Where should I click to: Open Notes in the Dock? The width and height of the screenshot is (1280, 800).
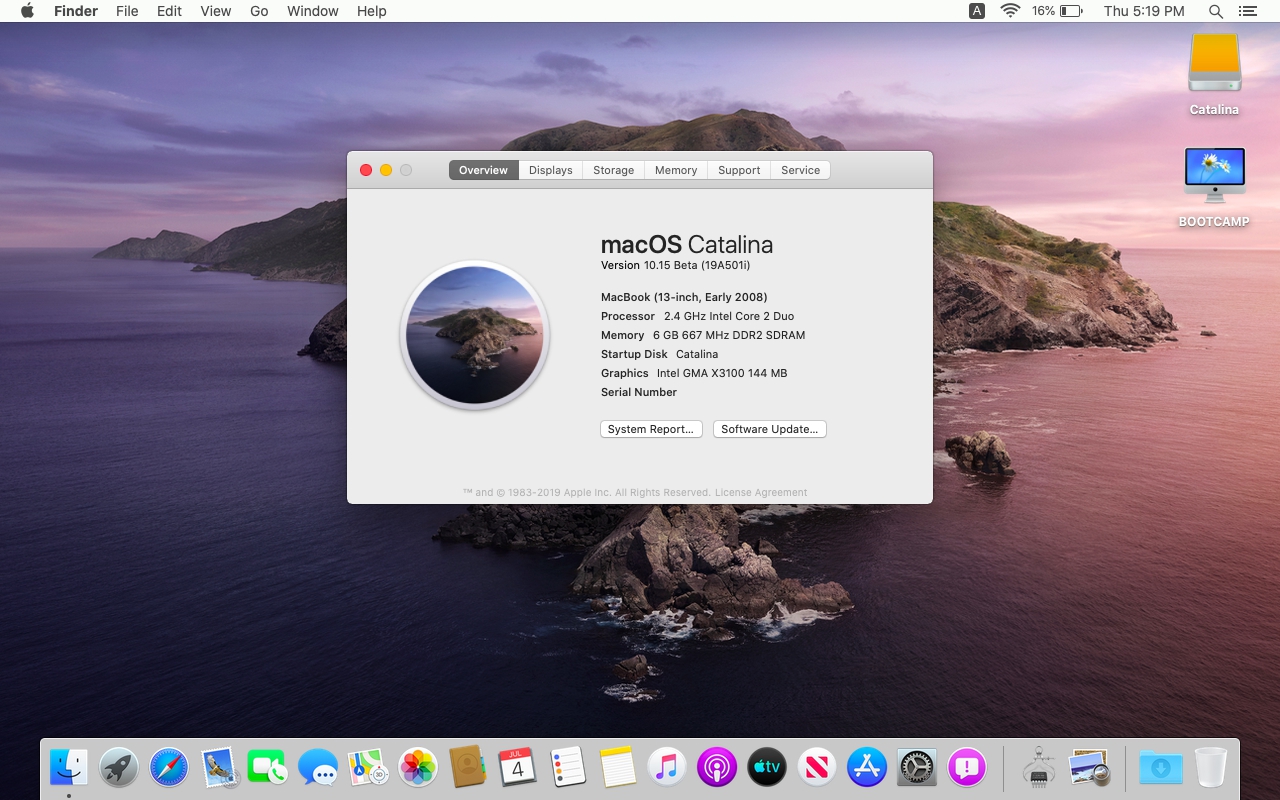click(617, 767)
